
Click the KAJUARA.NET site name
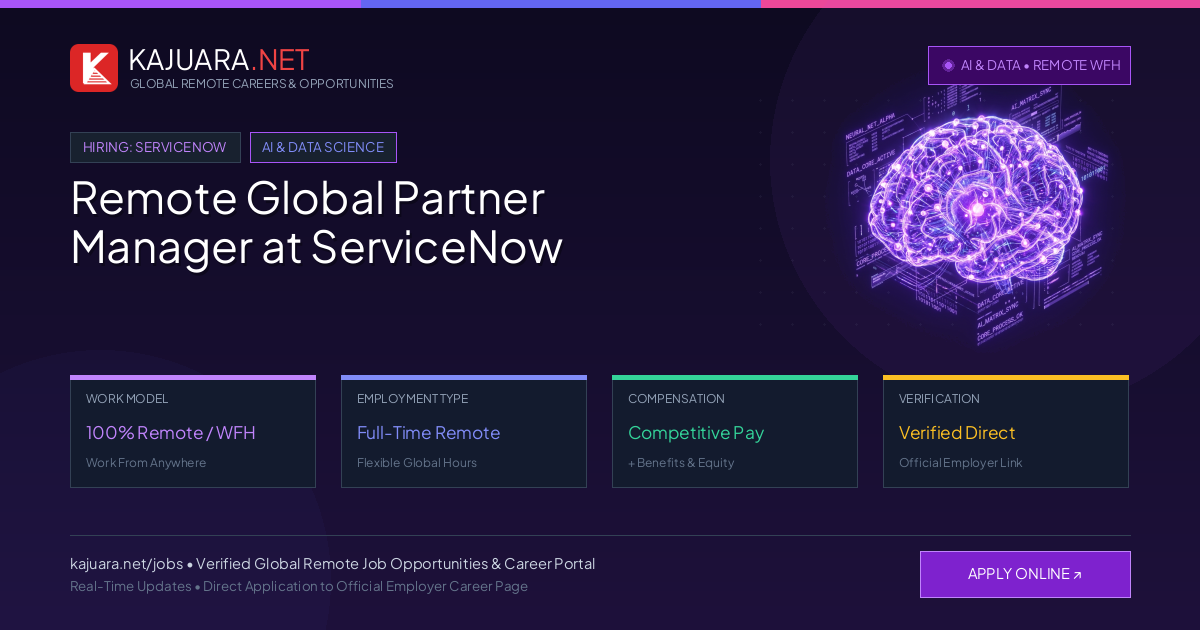tap(219, 60)
